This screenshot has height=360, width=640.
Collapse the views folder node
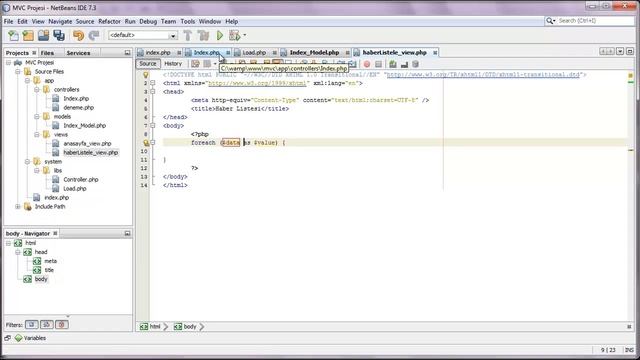coord(37,135)
